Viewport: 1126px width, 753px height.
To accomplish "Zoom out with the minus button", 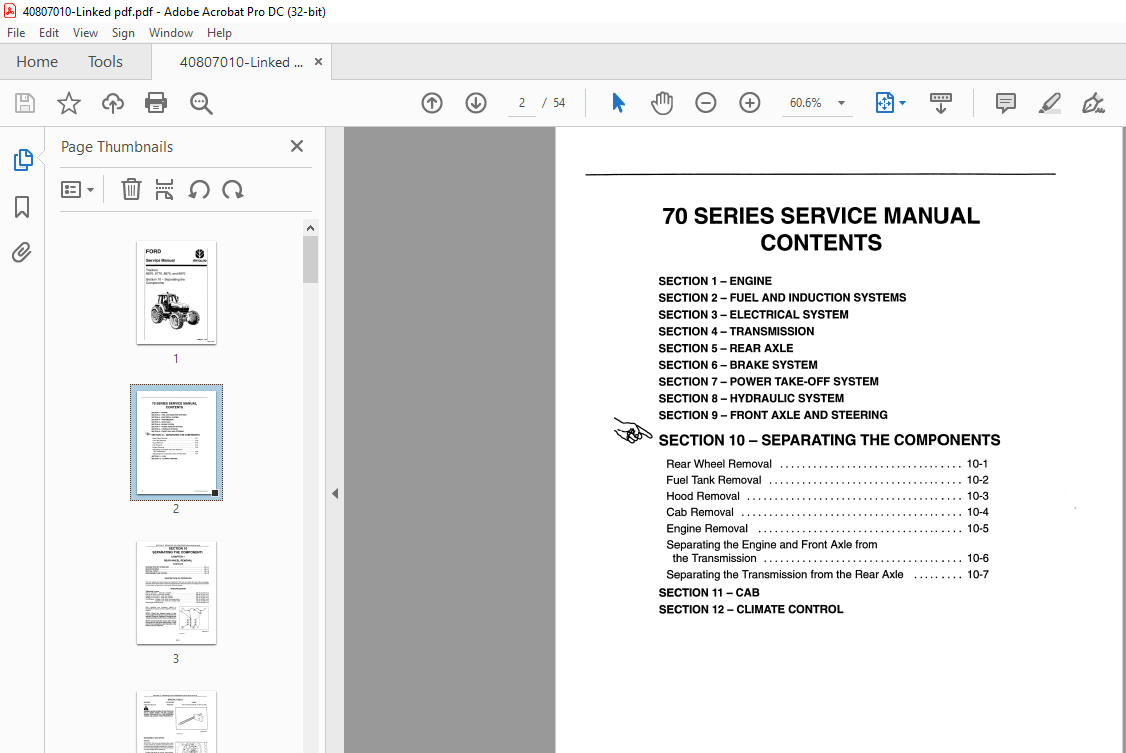I will pos(706,103).
